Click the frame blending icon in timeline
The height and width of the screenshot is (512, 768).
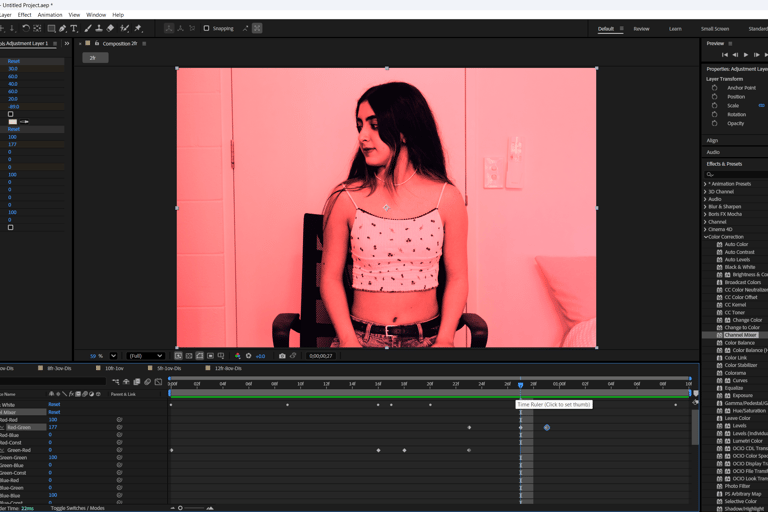click(x=137, y=382)
